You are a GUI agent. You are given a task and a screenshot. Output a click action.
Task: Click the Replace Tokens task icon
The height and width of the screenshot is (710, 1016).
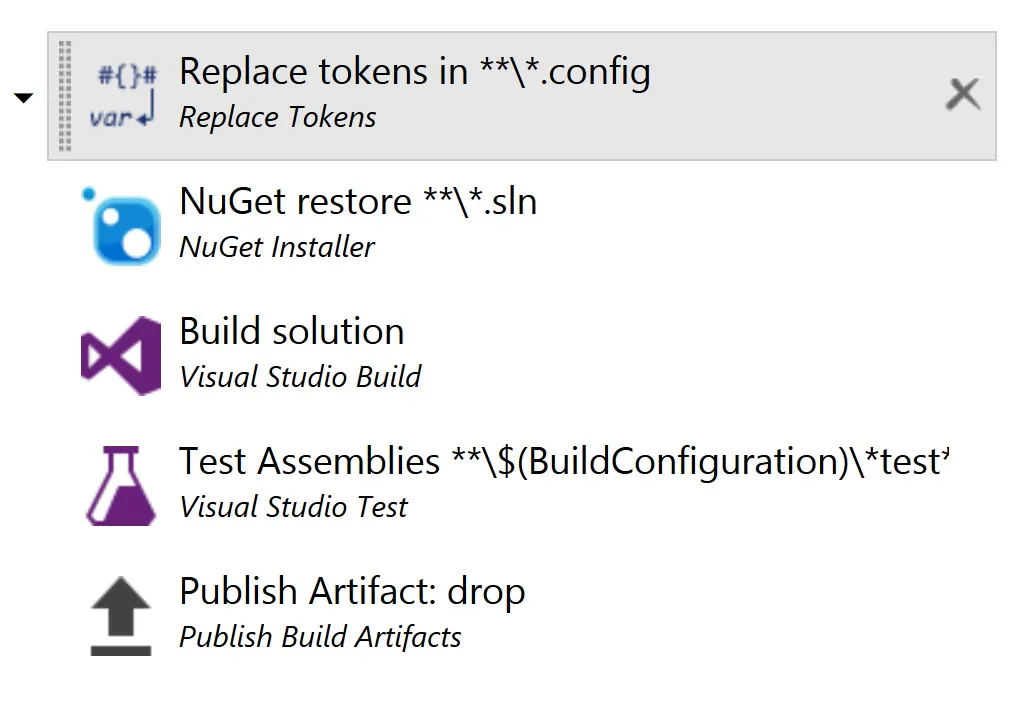(x=124, y=96)
